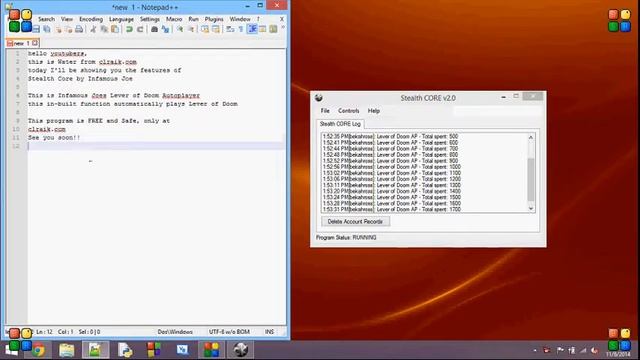Open the Plugins menu in Notepad++
Image resolution: width=640 pixels, height=360 pixels.
pyautogui.click(x=214, y=19)
